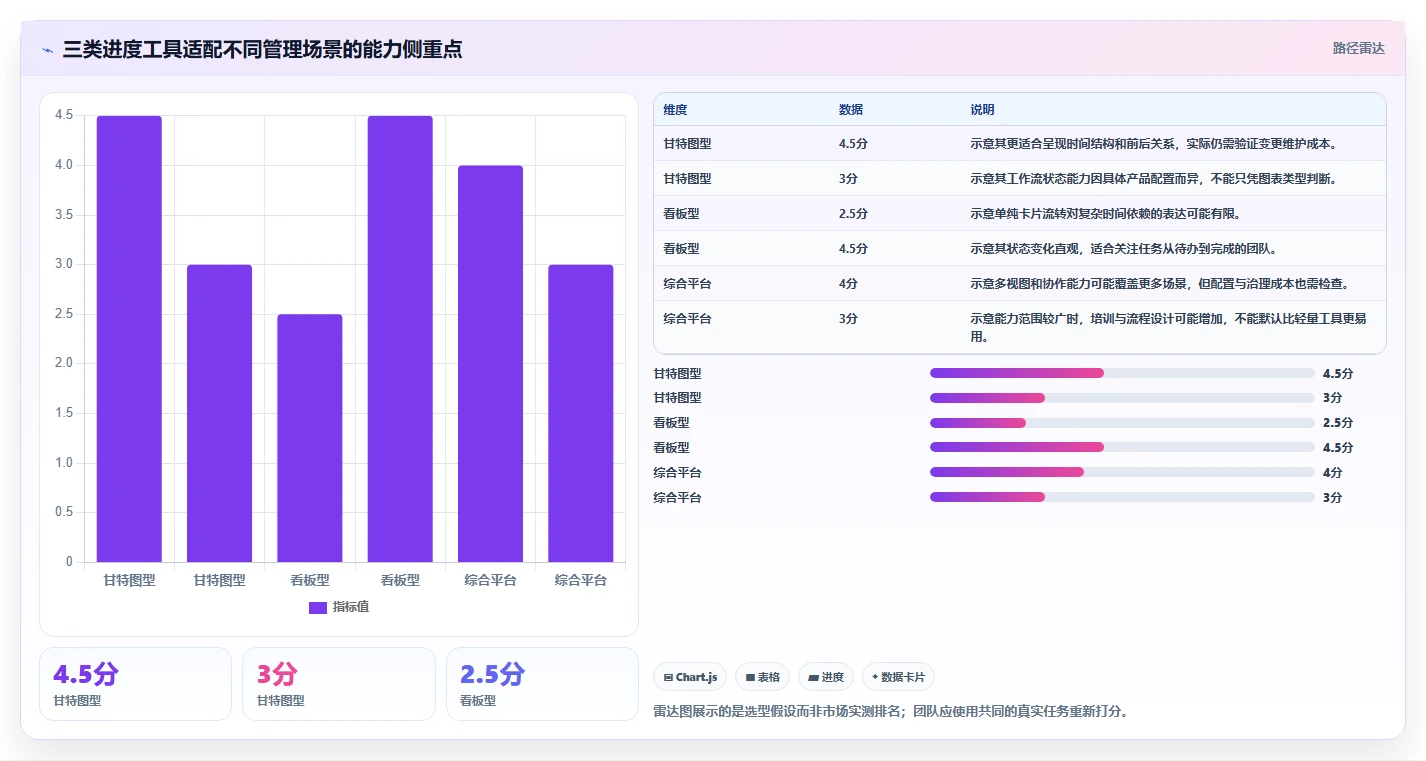Image resolution: width=1426 pixels, height=761 pixels.
Task: Click the 说明 column header
Action: 982,110
